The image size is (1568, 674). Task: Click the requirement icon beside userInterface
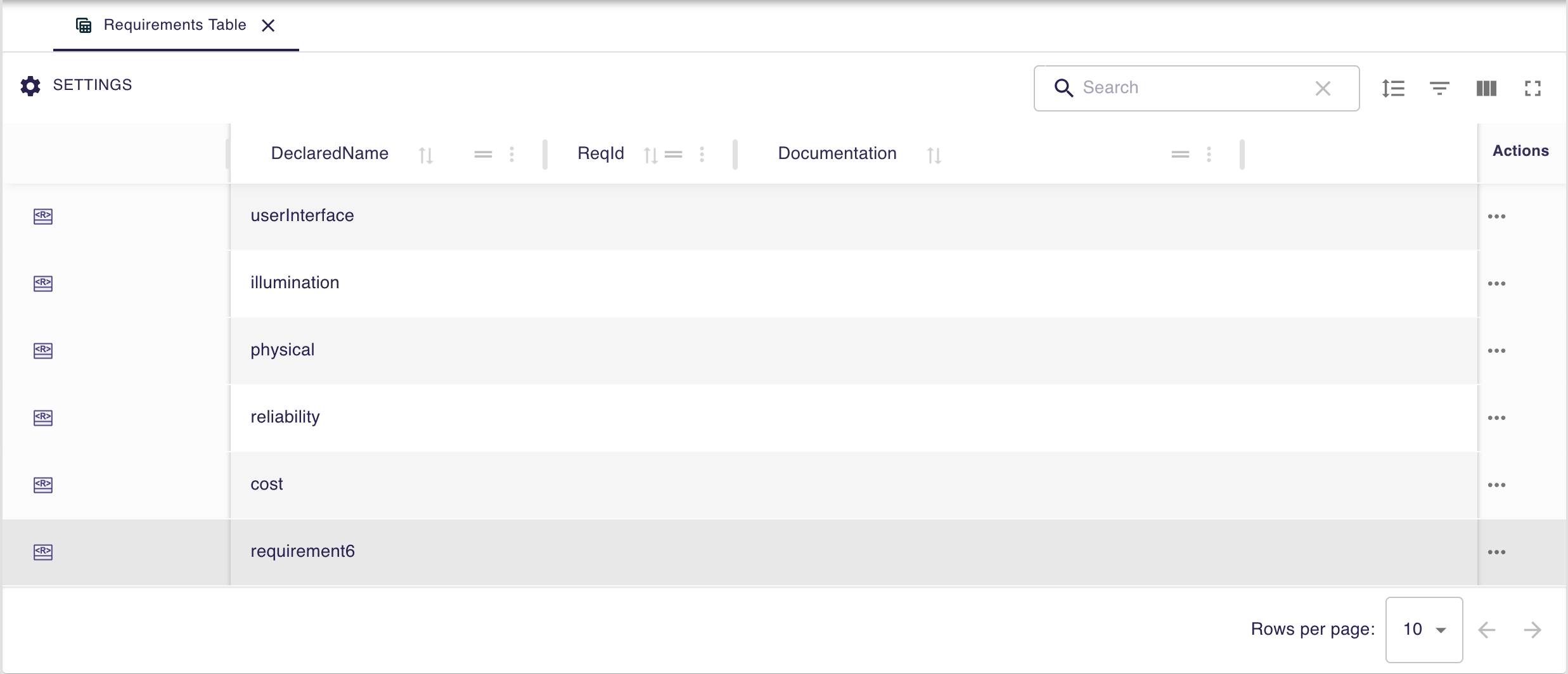pyautogui.click(x=42, y=216)
